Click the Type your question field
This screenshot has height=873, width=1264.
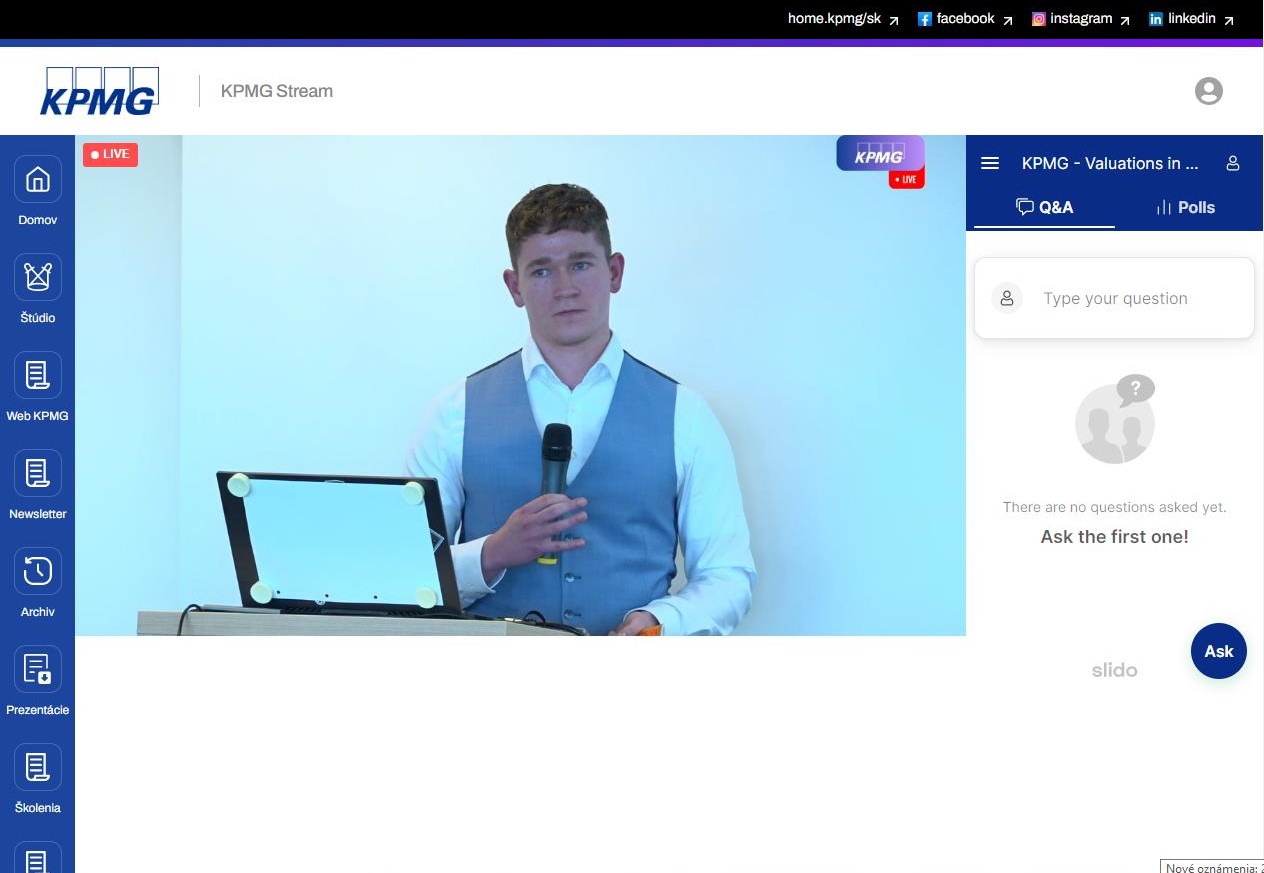pos(1114,298)
